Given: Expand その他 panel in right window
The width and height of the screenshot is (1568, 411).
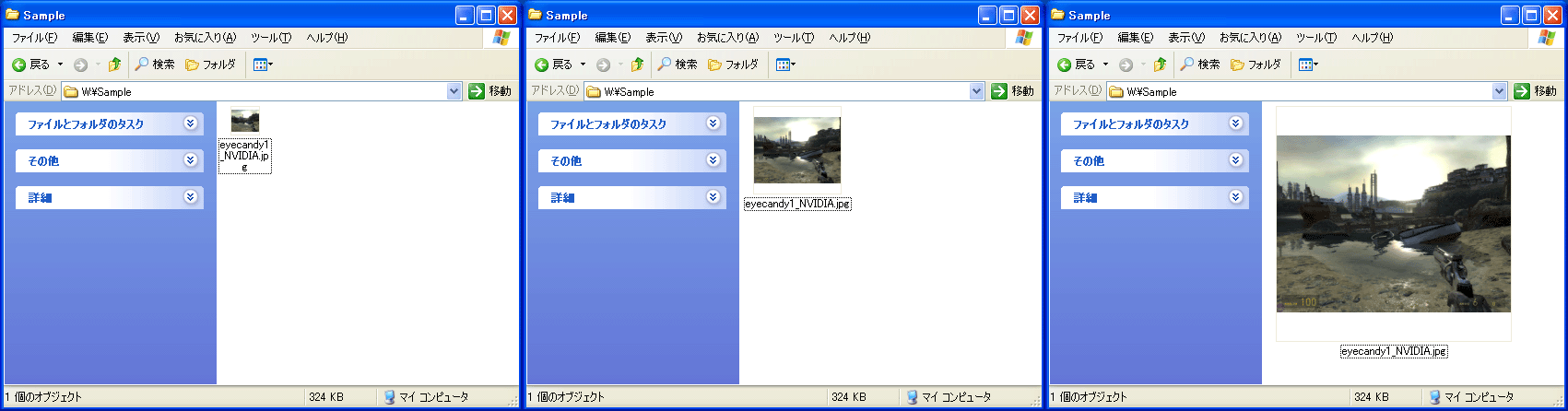Looking at the screenshot, I should pyautogui.click(x=1236, y=160).
